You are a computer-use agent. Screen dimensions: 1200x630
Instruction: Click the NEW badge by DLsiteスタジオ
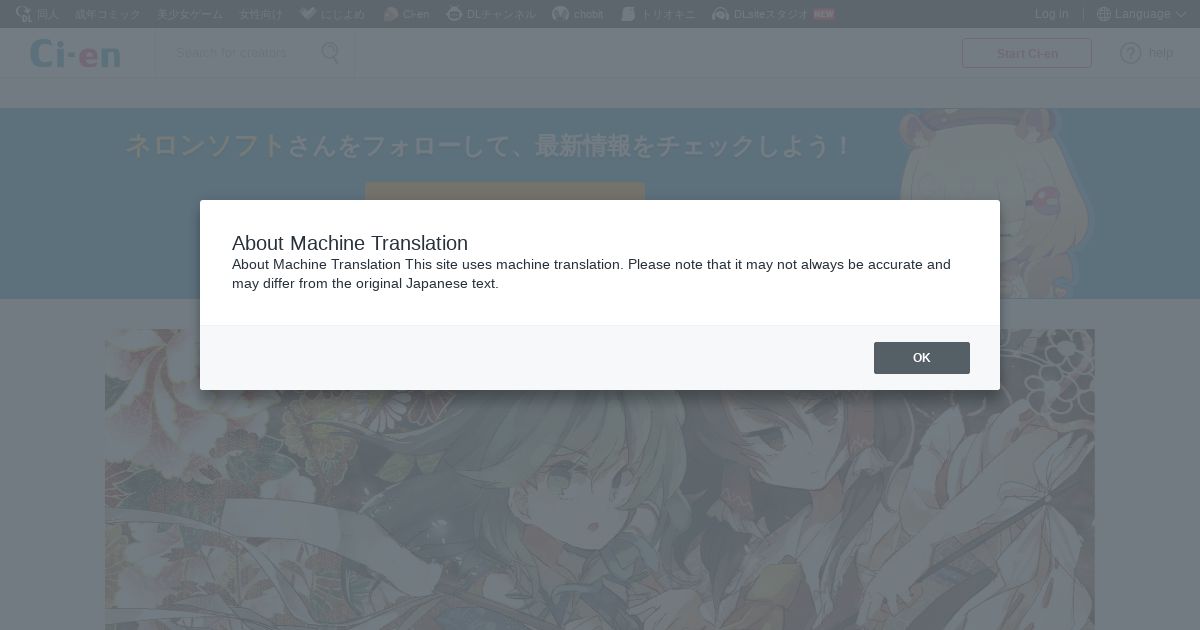[x=823, y=14]
